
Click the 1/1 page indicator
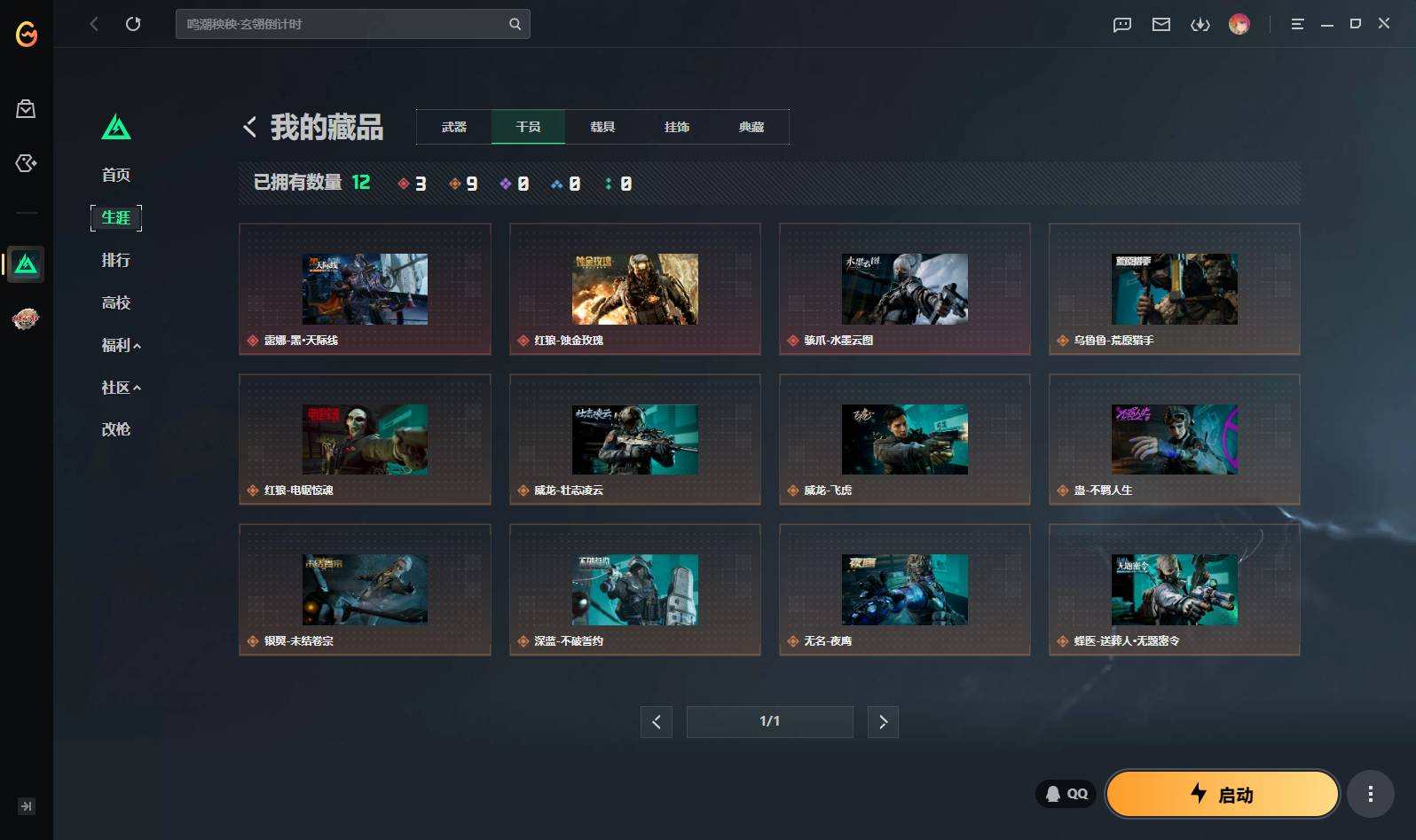pyautogui.click(x=770, y=722)
